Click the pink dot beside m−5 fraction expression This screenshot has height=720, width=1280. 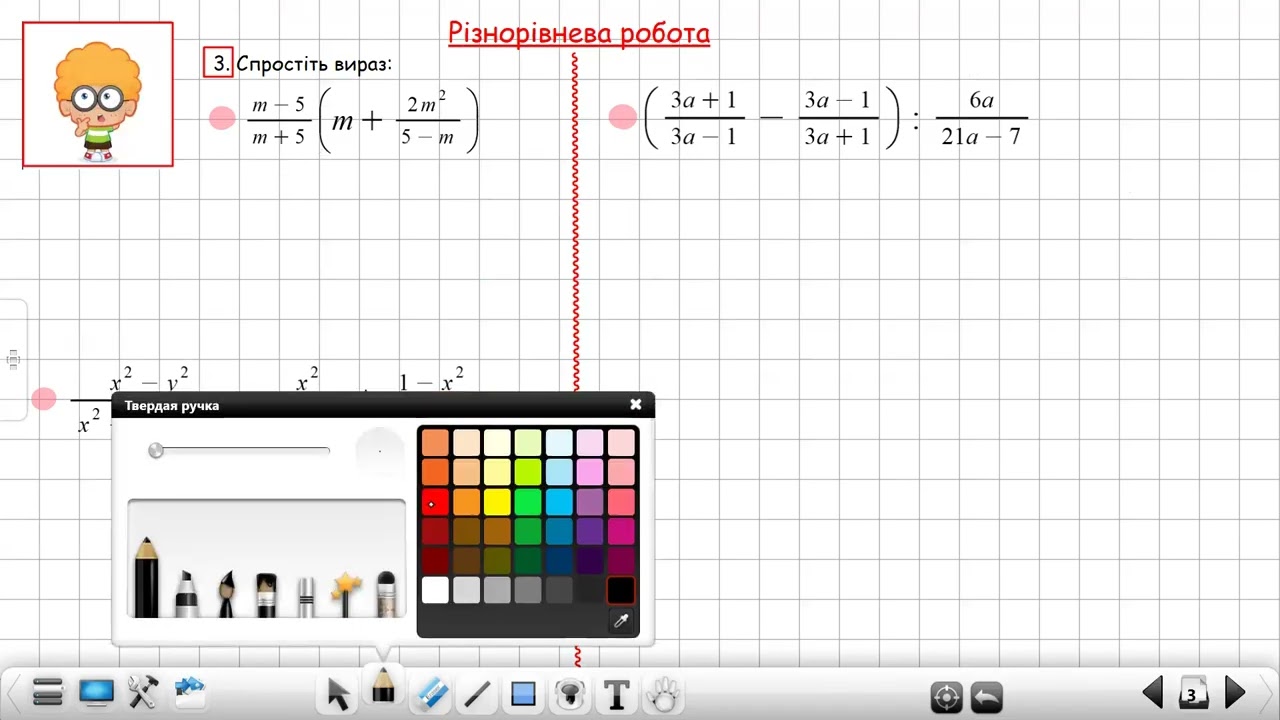pos(222,118)
